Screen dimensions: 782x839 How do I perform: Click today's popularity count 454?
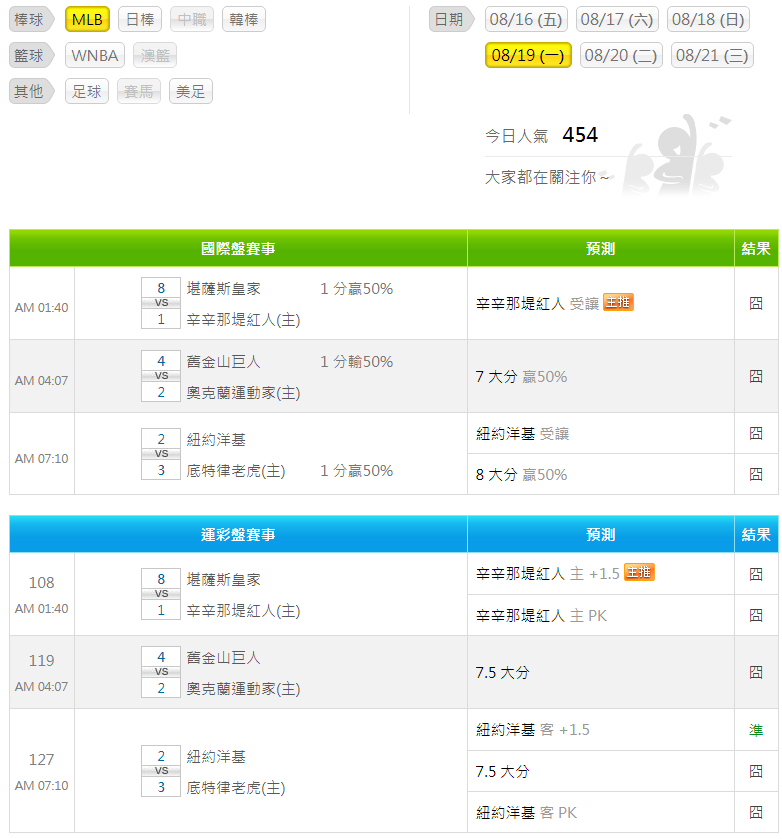coord(580,134)
